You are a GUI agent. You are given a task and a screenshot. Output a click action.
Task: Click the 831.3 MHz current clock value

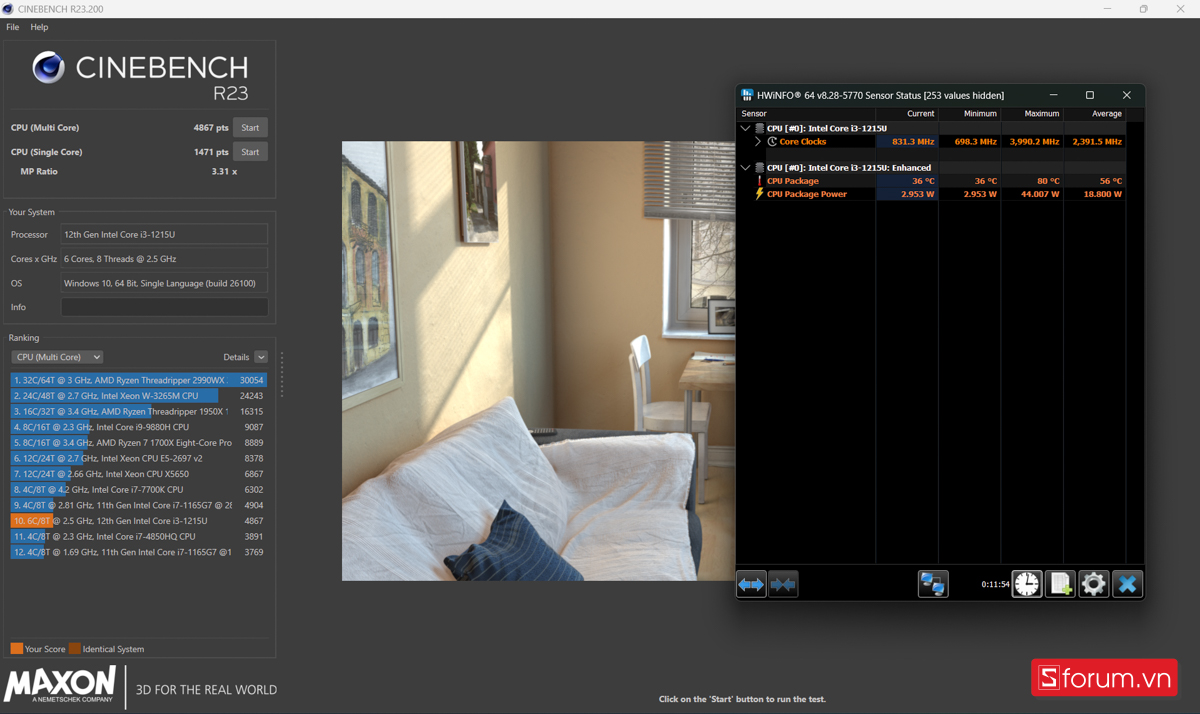[913, 142]
